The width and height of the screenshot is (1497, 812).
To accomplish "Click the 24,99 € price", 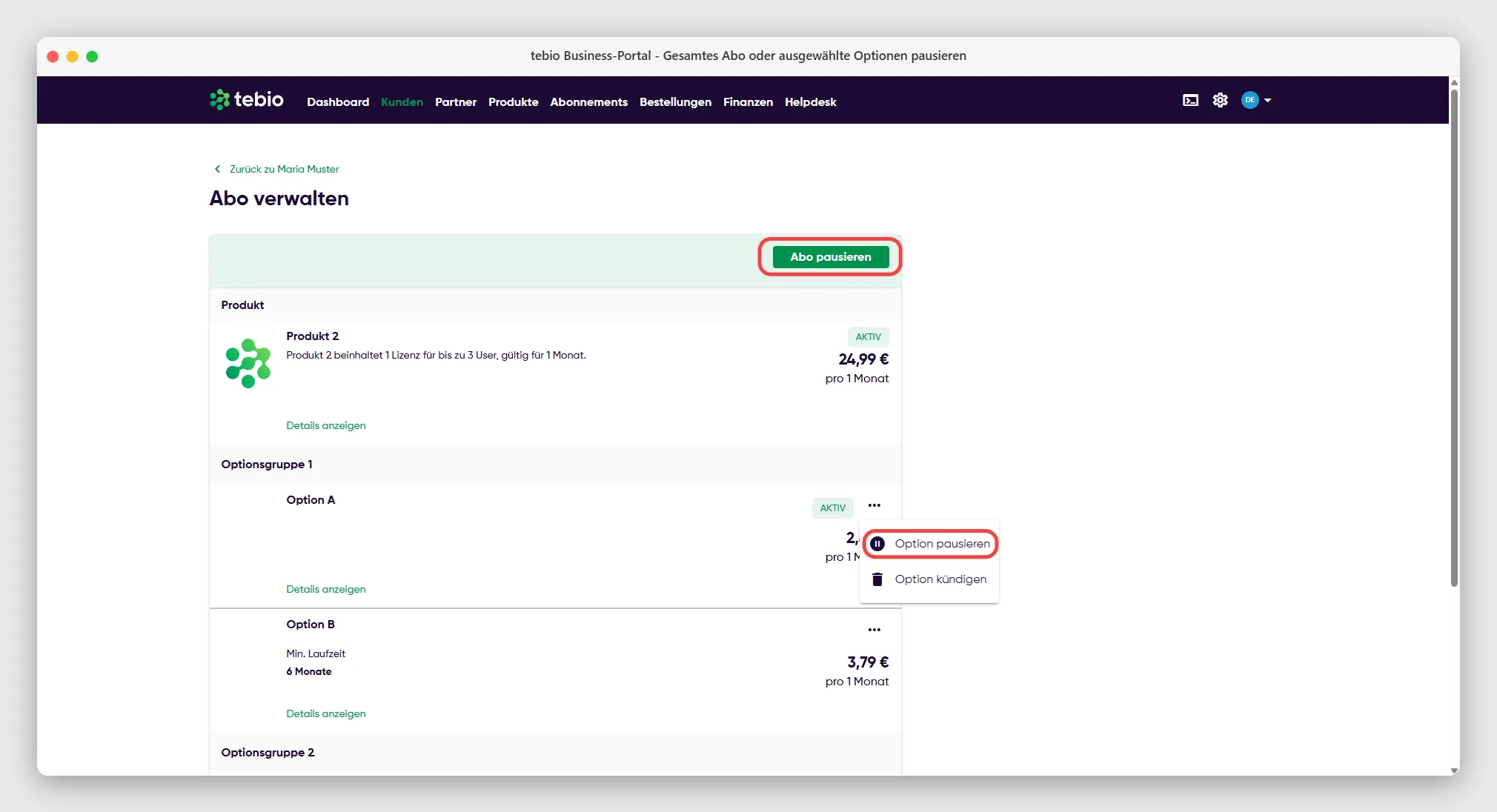I will 863,359.
